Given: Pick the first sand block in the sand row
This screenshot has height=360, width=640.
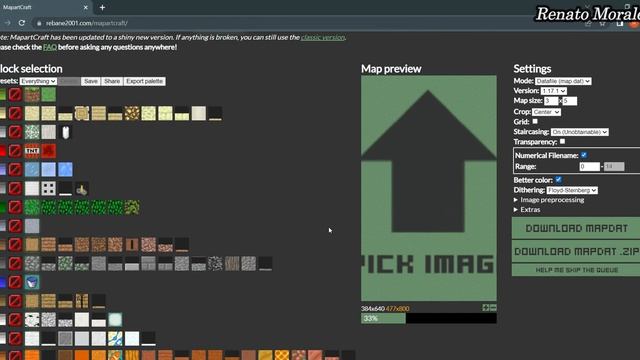Looking at the screenshot, I should click(32, 113).
